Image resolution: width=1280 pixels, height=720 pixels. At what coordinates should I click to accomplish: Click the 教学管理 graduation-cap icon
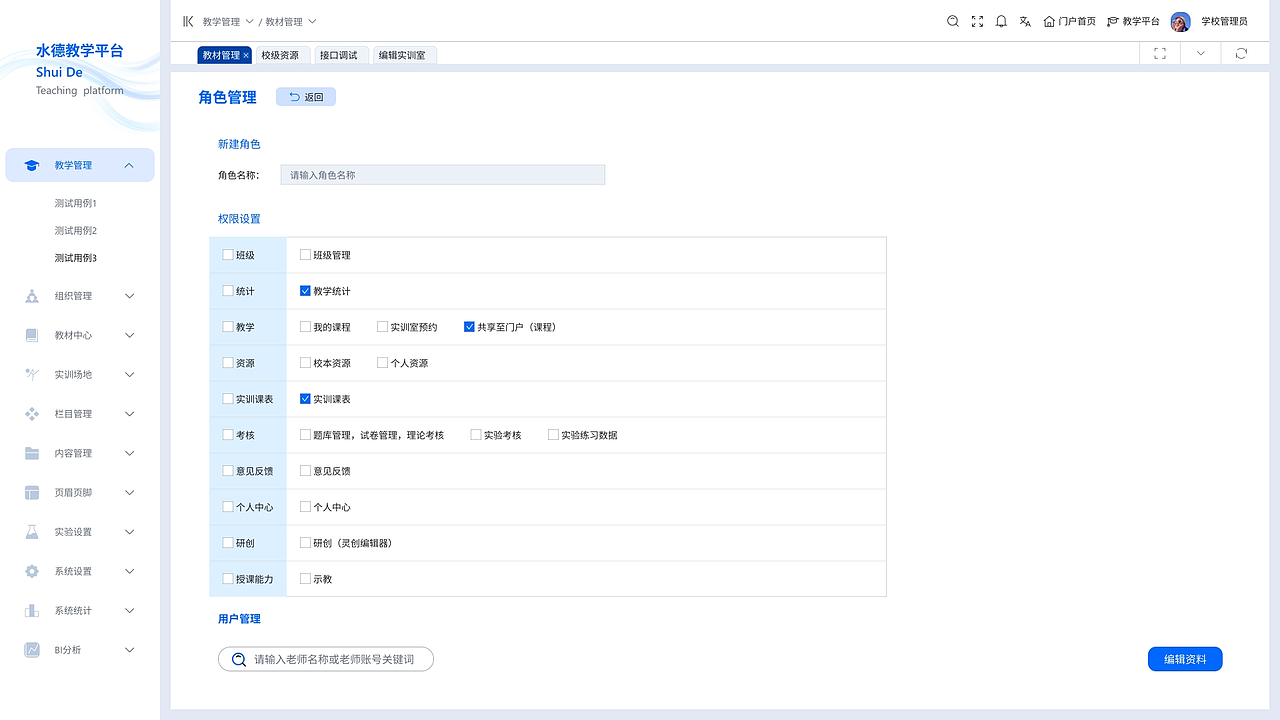[30, 164]
